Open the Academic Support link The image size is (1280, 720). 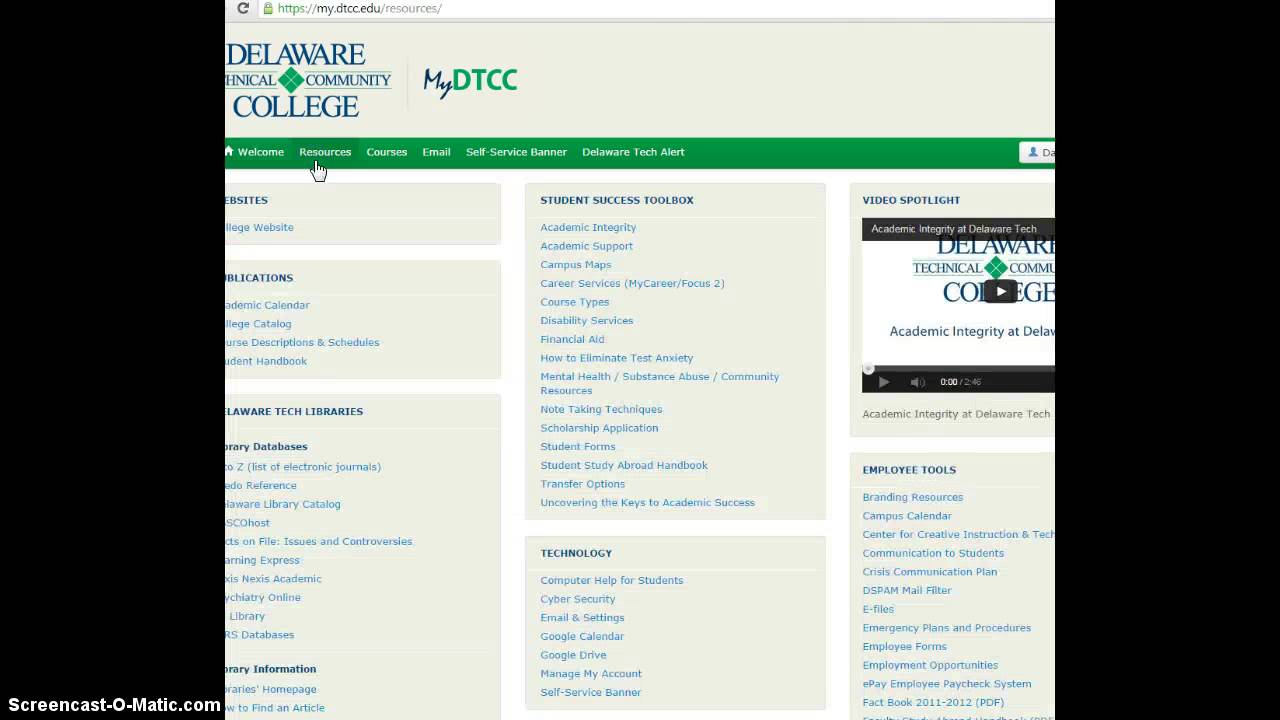tap(586, 246)
